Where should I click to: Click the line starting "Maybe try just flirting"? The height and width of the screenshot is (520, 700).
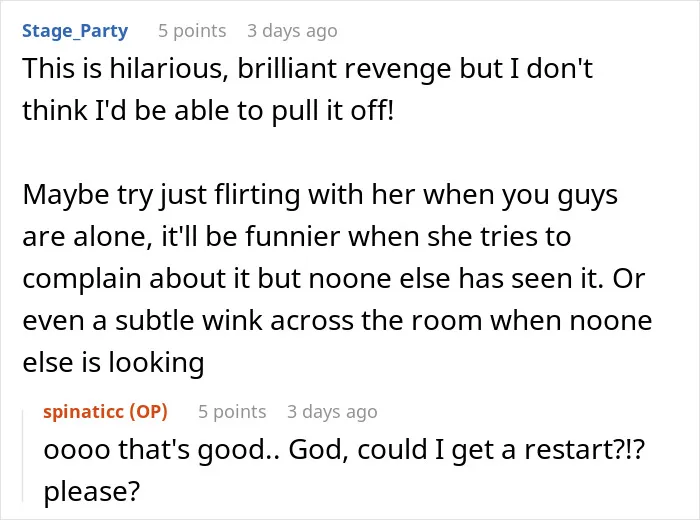click(320, 196)
